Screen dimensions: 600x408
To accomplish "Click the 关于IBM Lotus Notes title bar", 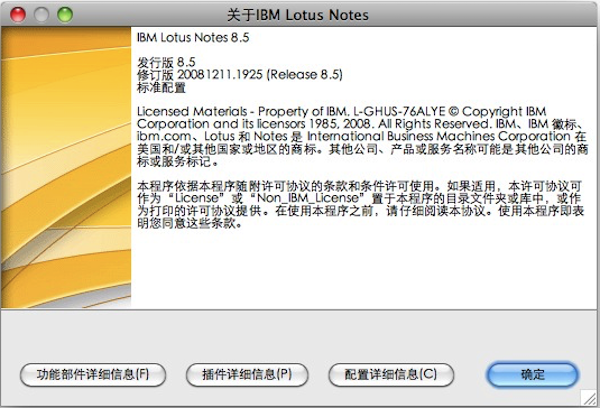I will 300,15.
